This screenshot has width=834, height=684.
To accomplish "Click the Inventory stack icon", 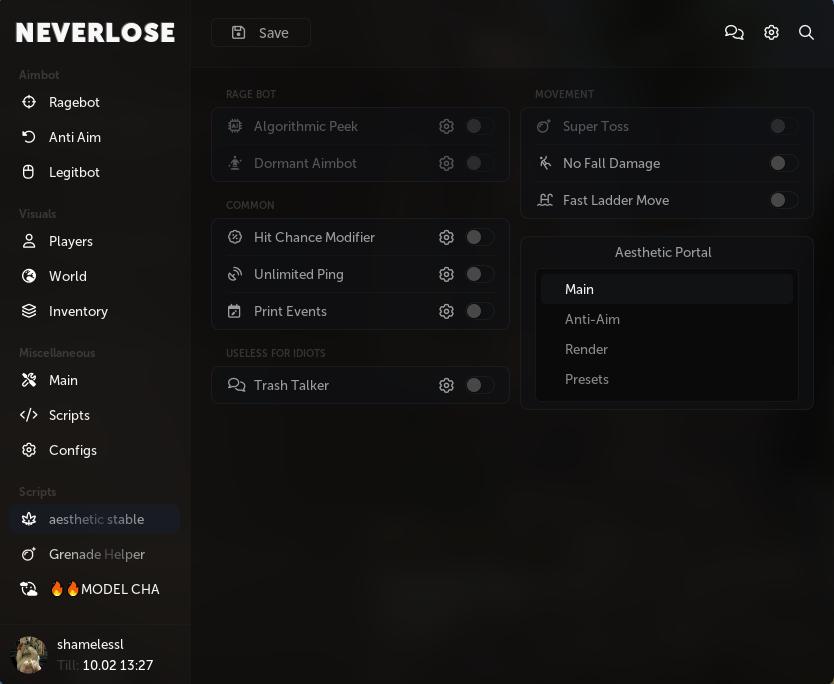I will [x=29, y=311].
